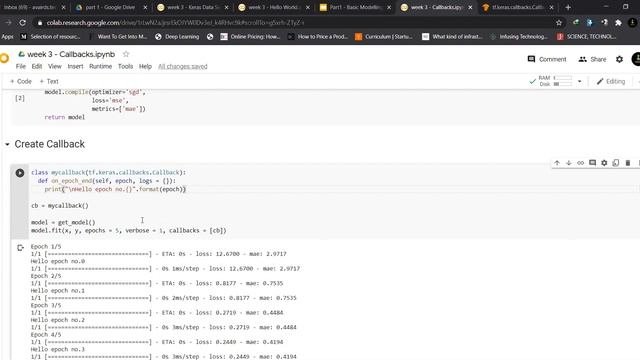Viewport: 640px width, 360px height.
Task: Open the Google account avatar
Action: pyautogui.click(x=636, y=59)
